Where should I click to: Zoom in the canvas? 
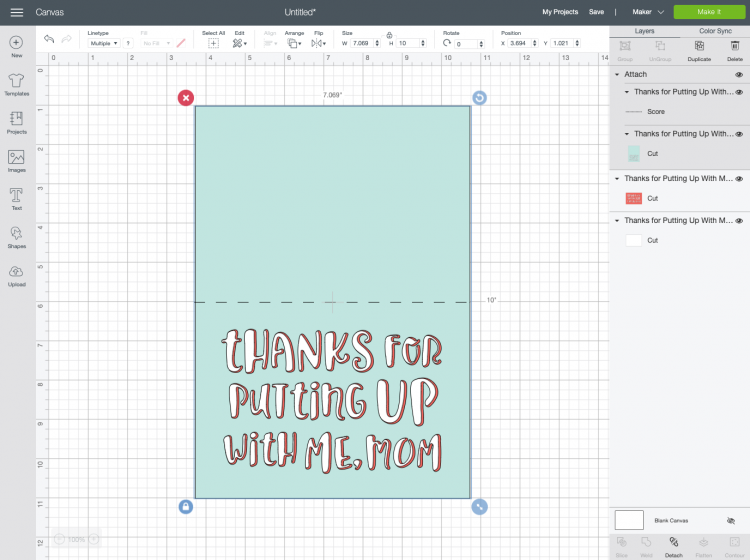pyautogui.click(x=94, y=539)
